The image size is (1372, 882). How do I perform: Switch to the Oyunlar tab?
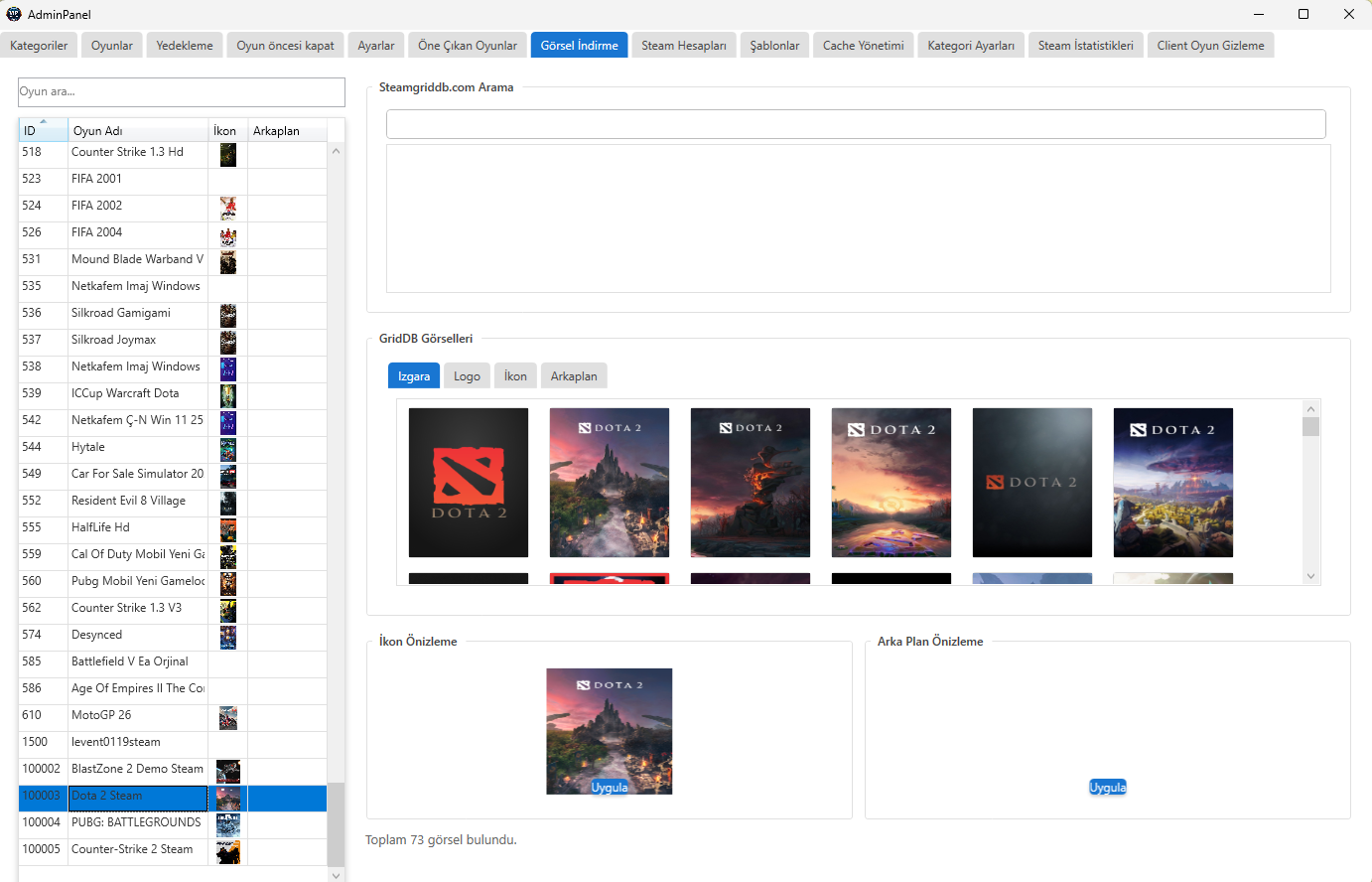112,46
